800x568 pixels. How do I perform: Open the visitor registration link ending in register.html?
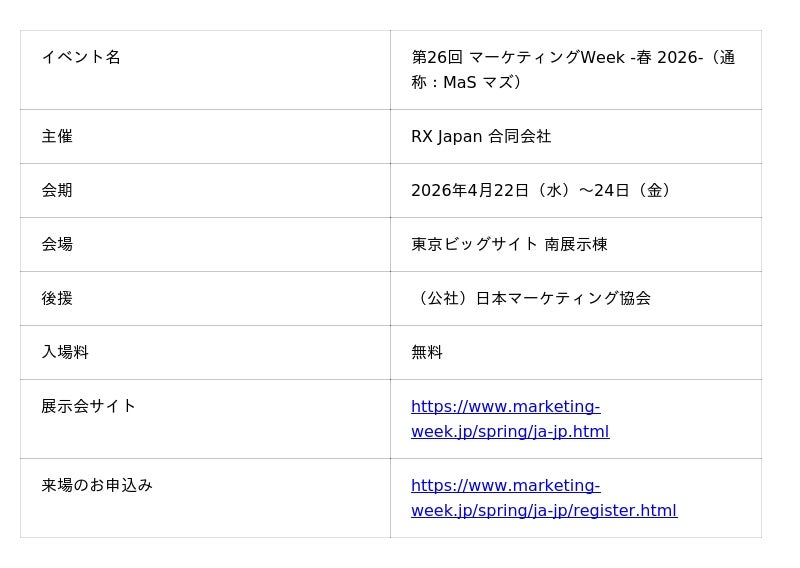(x=543, y=498)
